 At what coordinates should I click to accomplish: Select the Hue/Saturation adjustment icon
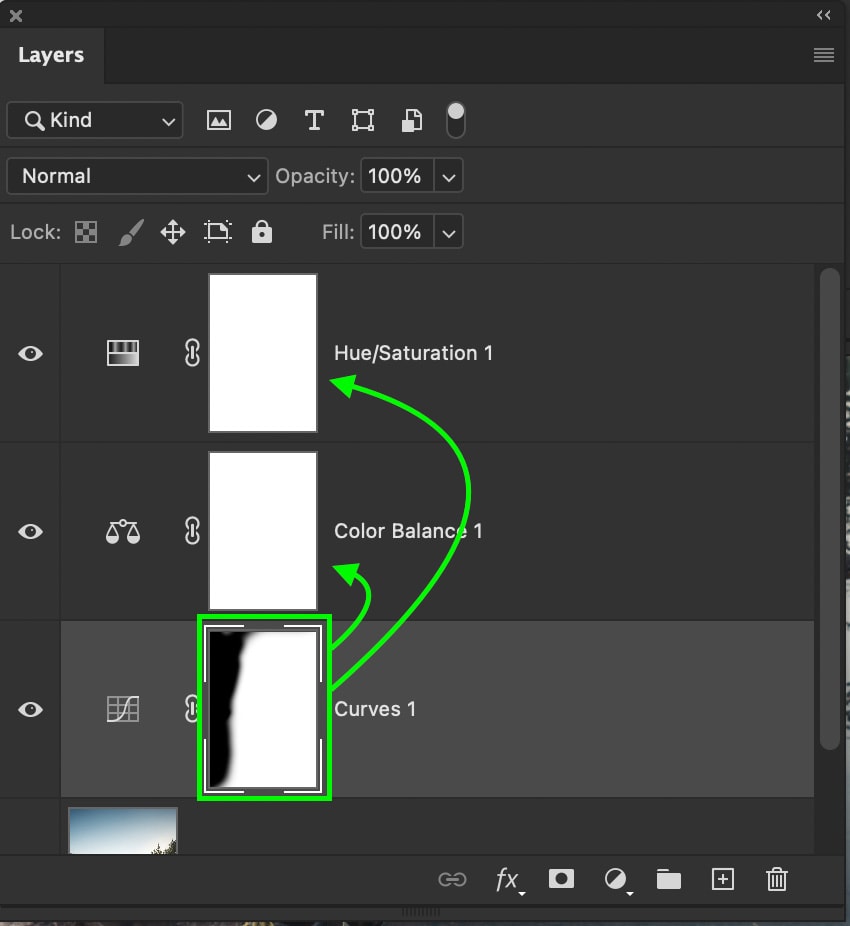point(123,353)
